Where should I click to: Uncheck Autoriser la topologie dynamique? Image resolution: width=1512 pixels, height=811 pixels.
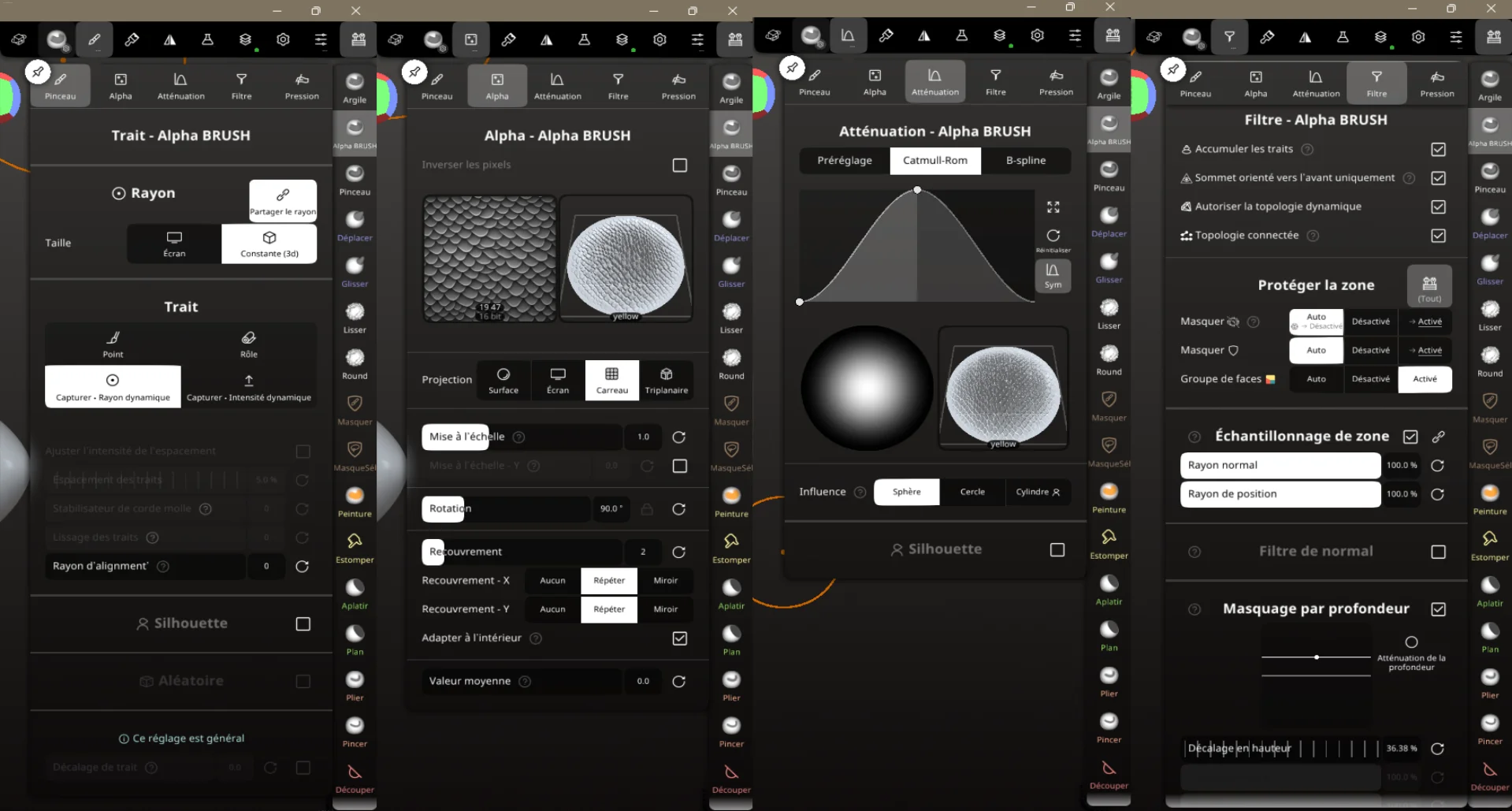1438,207
